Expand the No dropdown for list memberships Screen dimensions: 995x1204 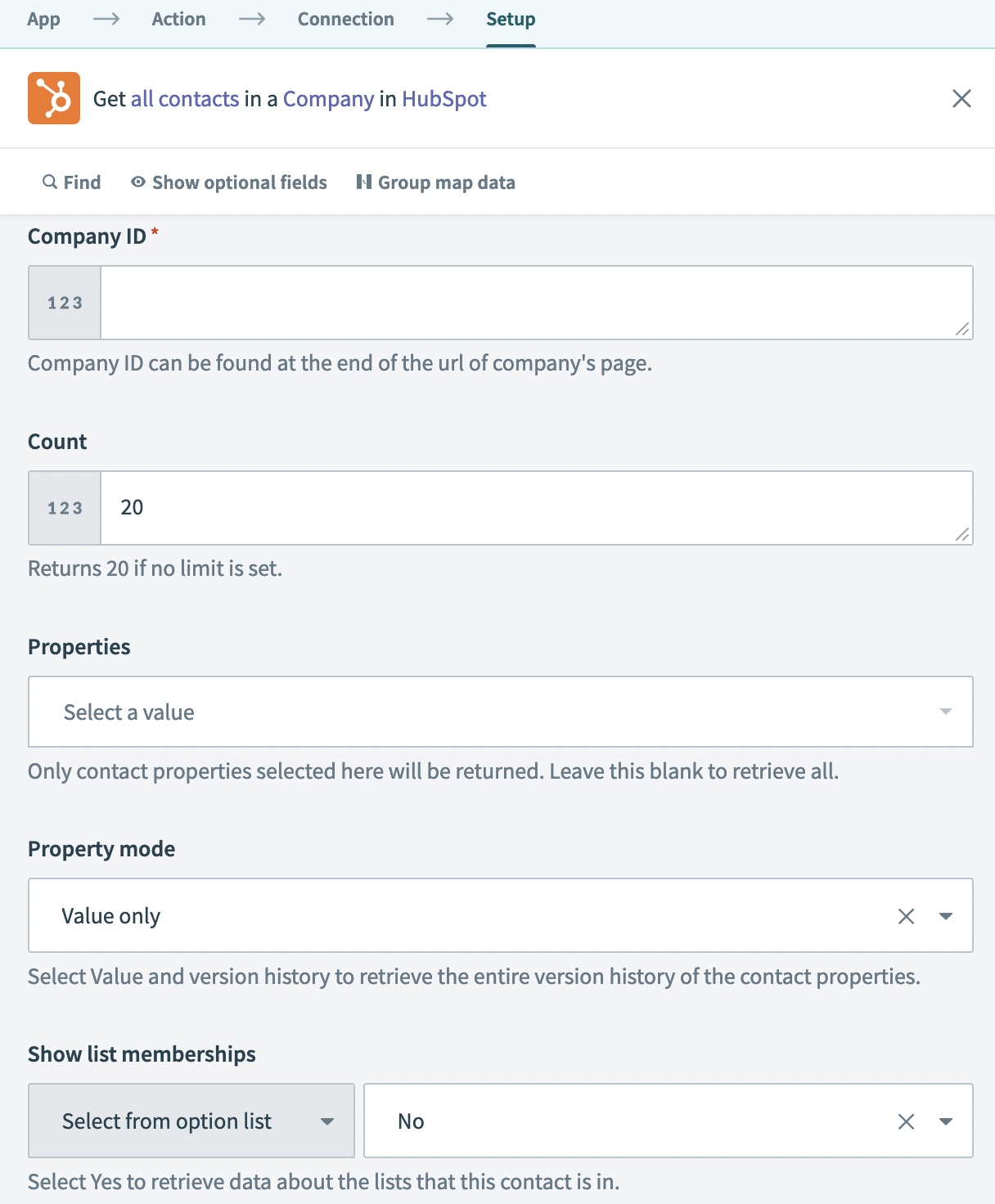point(947,1121)
